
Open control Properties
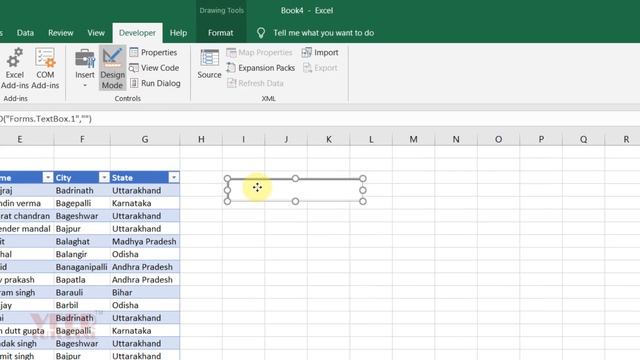point(153,52)
